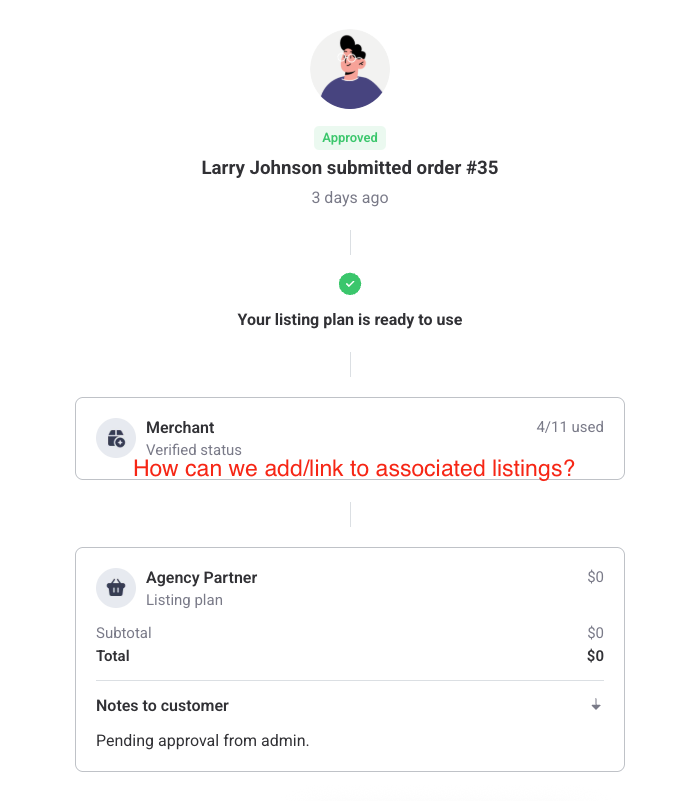Screen dimensions: 676x801
Task: Click the Merchant package icon
Action: tap(116, 438)
